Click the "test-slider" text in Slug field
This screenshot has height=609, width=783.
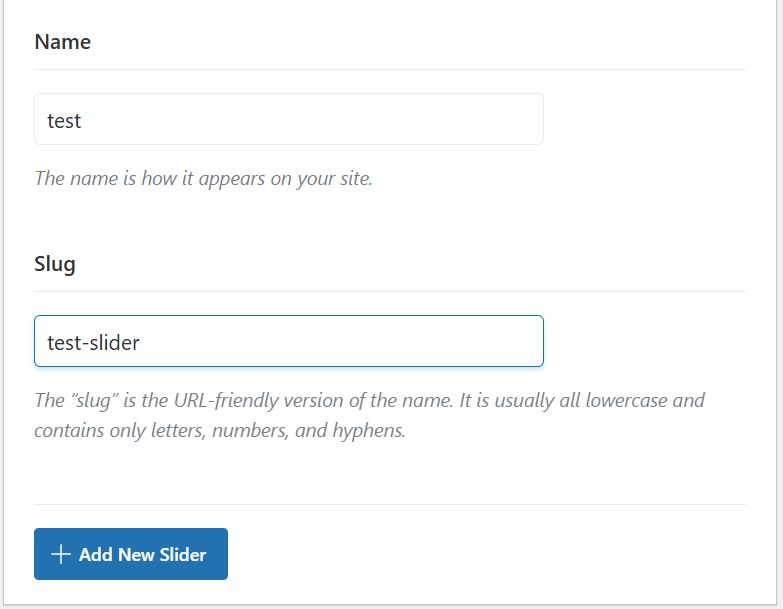coord(93,343)
